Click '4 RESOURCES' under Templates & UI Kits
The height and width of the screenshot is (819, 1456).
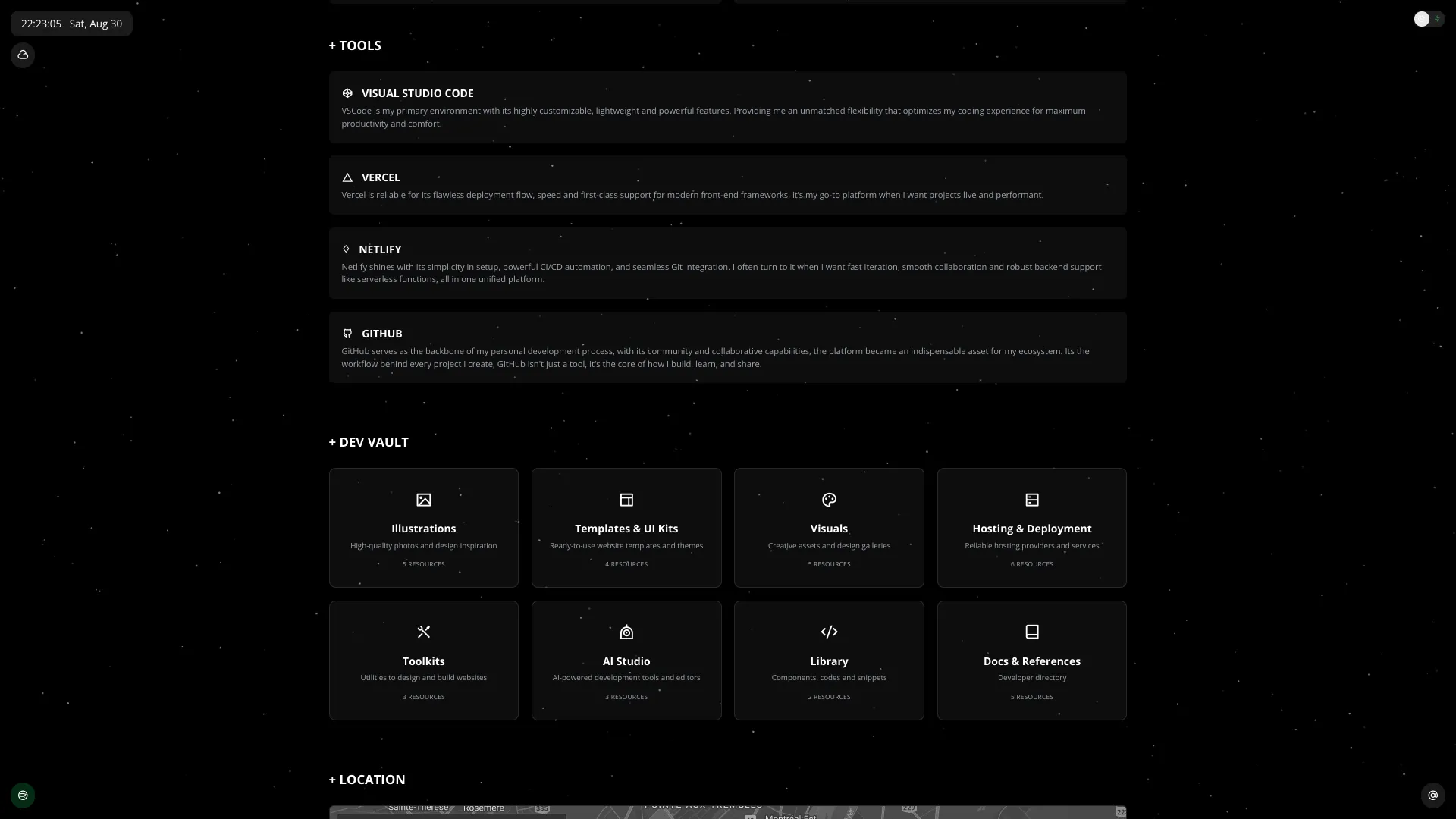tap(626, 564)
